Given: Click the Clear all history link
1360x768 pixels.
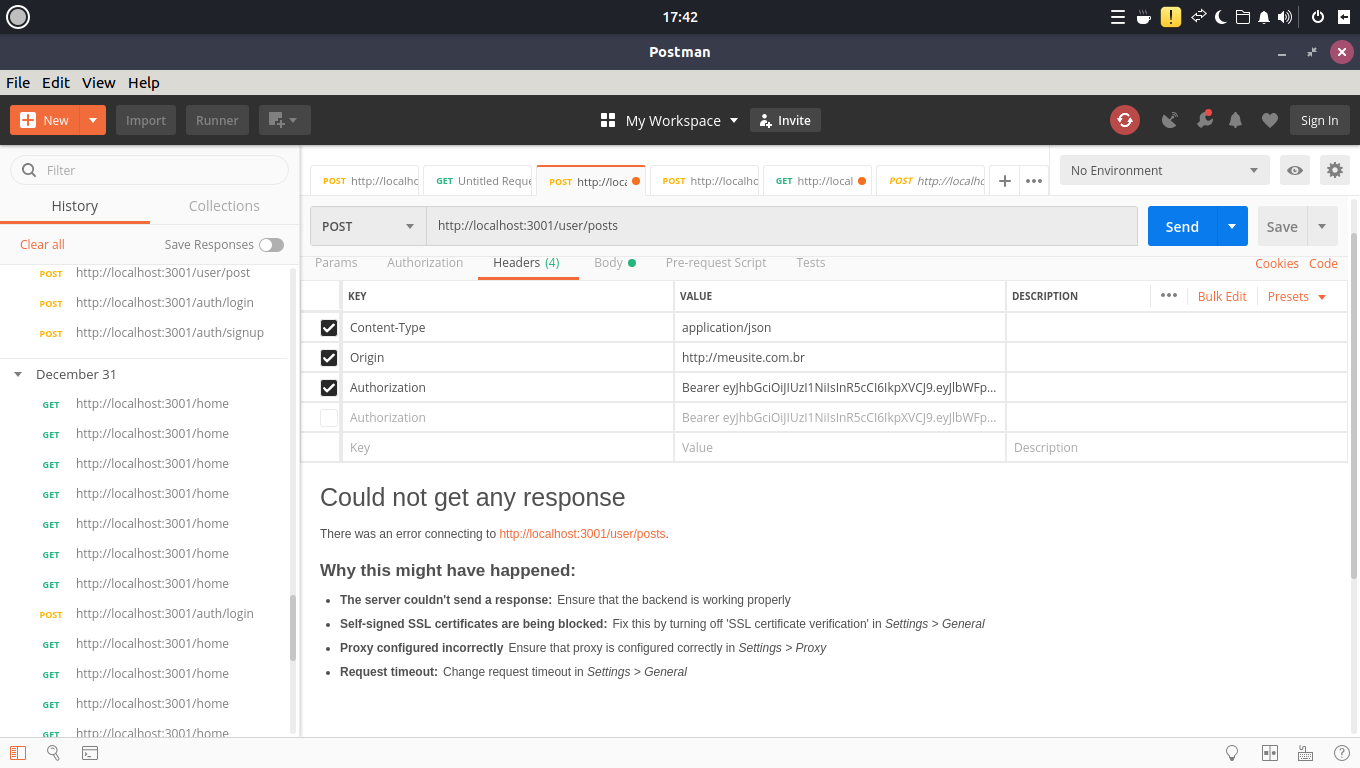Looking at the screenshot, I should [x=42, y=245].
